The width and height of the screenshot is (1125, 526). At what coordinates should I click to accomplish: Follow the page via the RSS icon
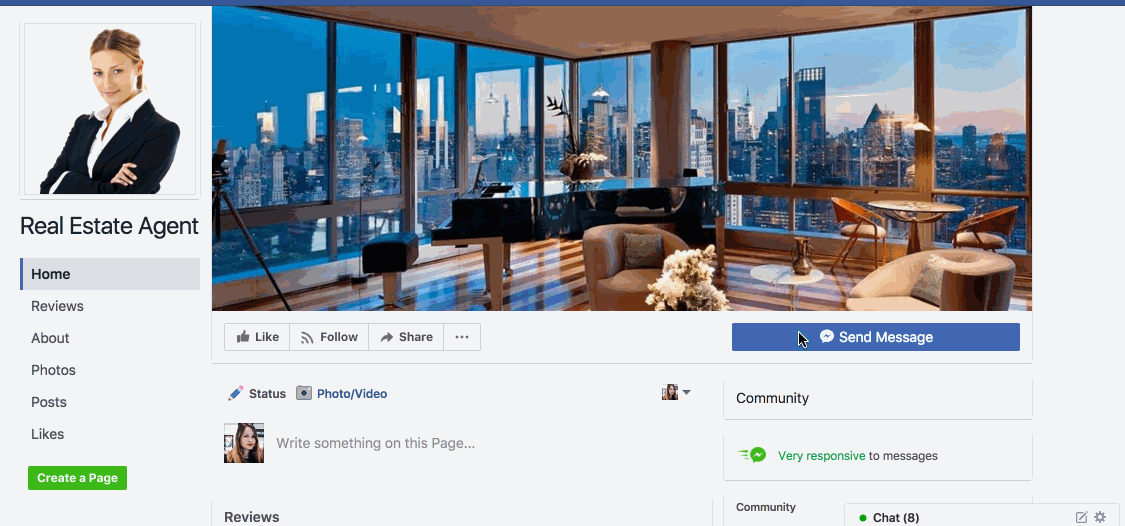(x=307, y=337)
